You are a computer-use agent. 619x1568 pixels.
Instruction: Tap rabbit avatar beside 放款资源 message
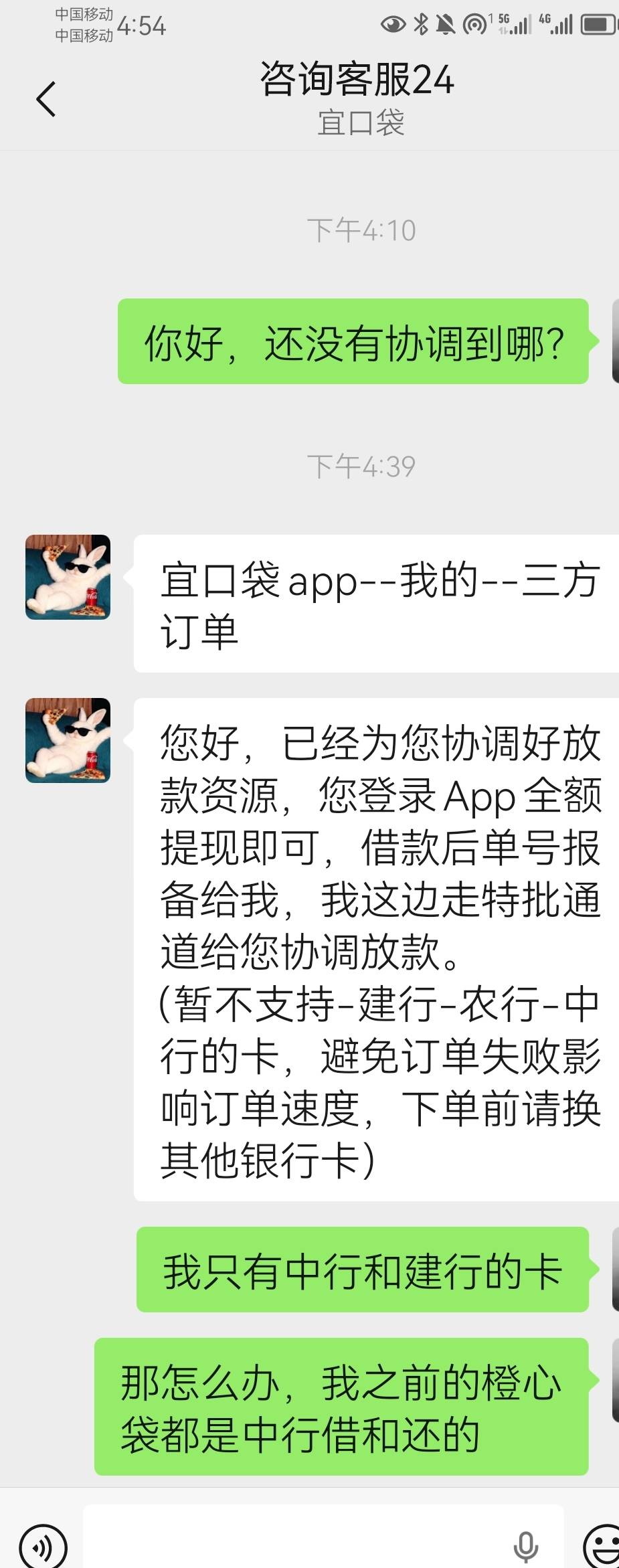(x=68, y=740)
